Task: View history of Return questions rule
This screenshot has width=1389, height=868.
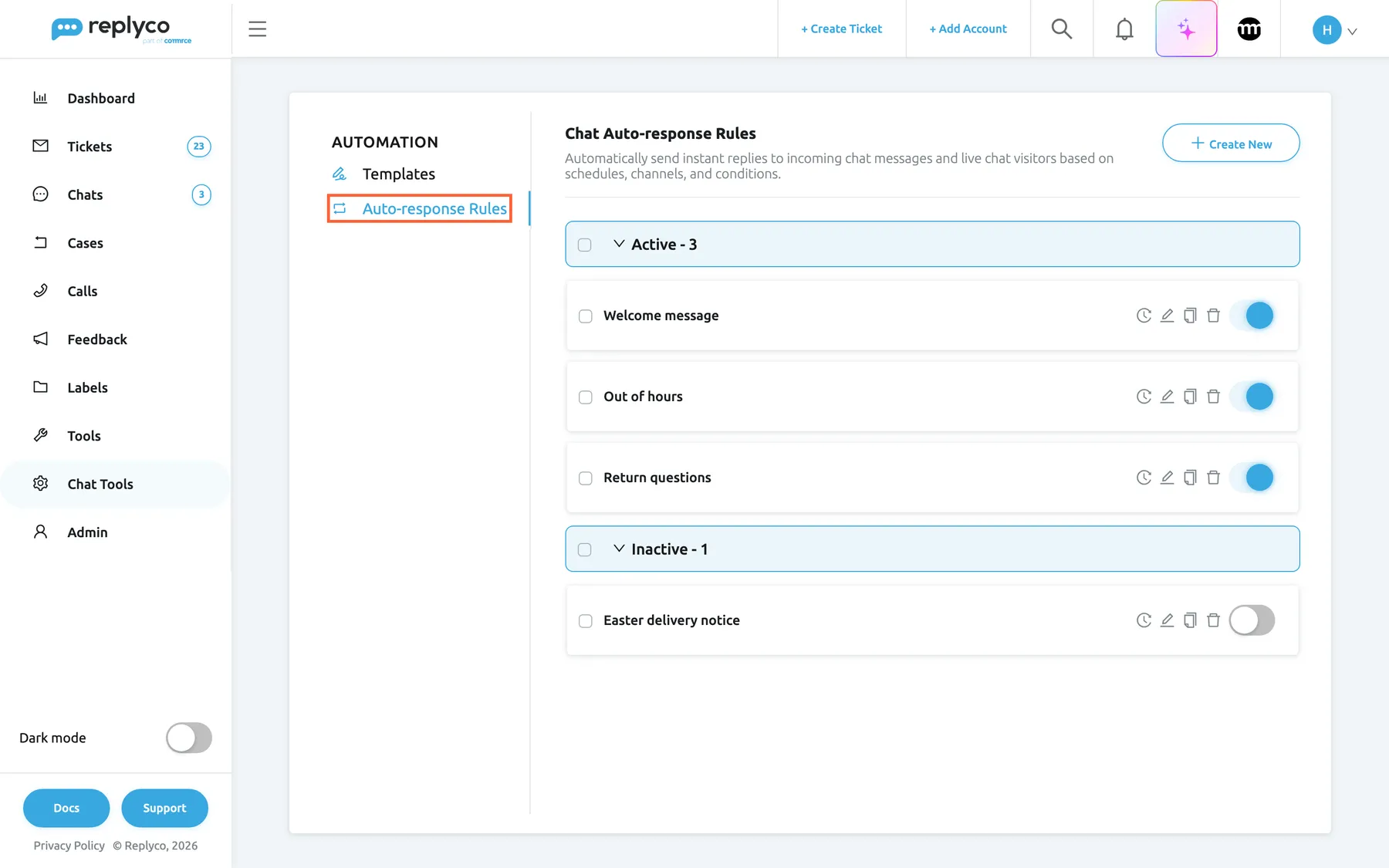Action: coord(1144,478)
